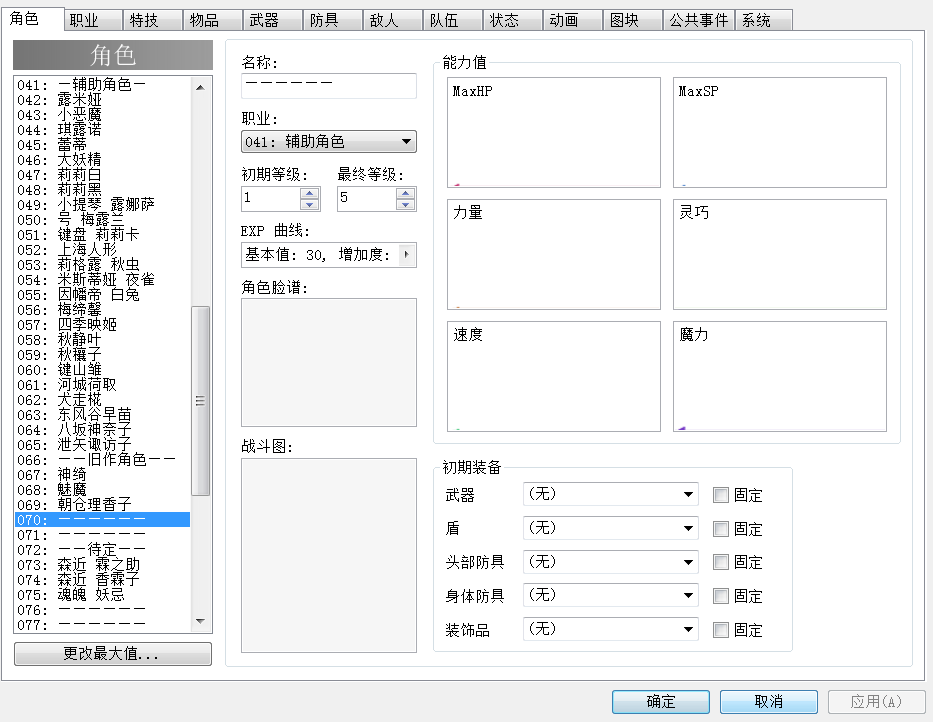This screenshot has width=933, height=722.
Task: Open the MaxSP parameter curve box
Action: [779, 132]
